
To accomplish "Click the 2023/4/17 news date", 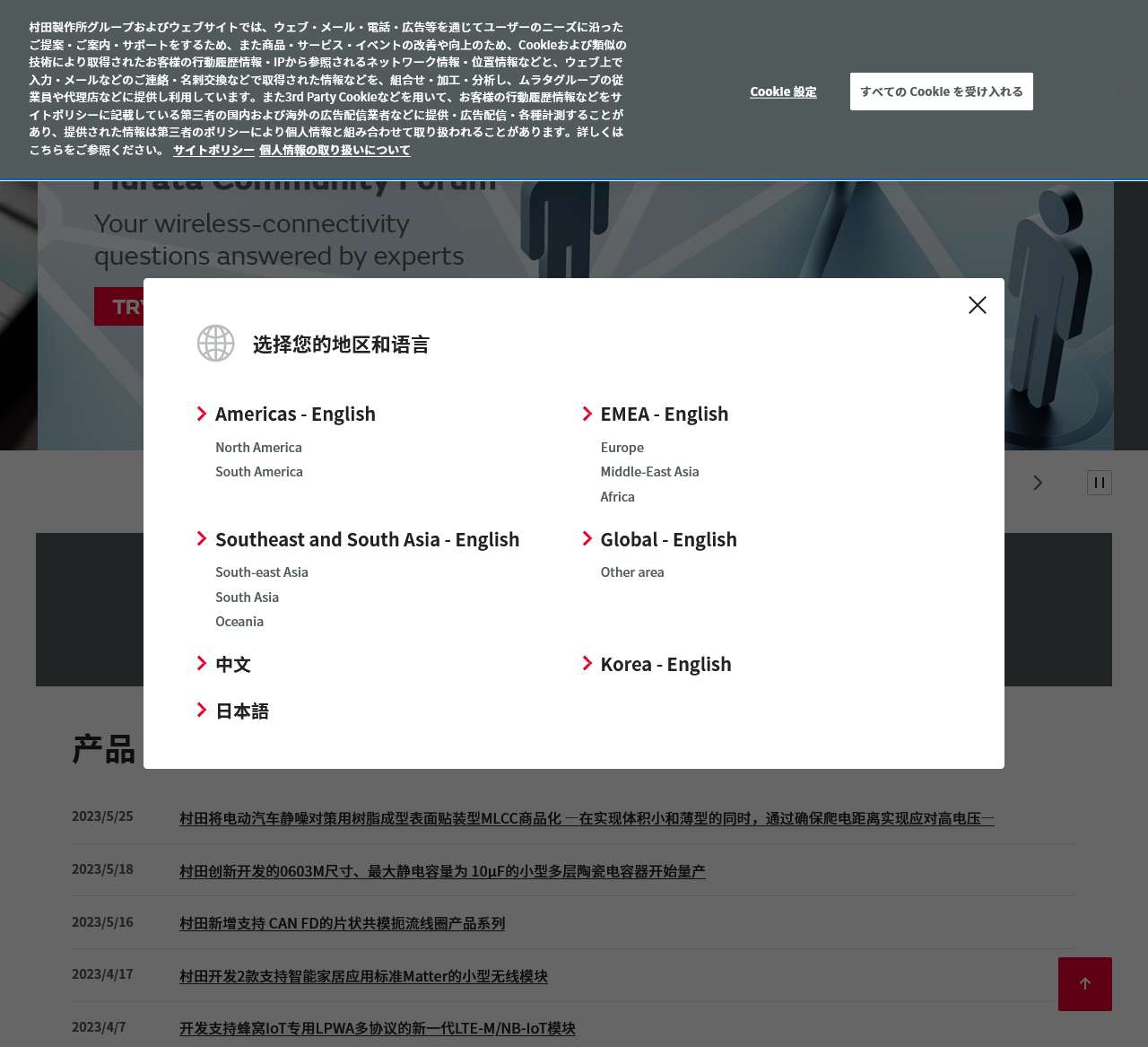I will pos(102,973).
